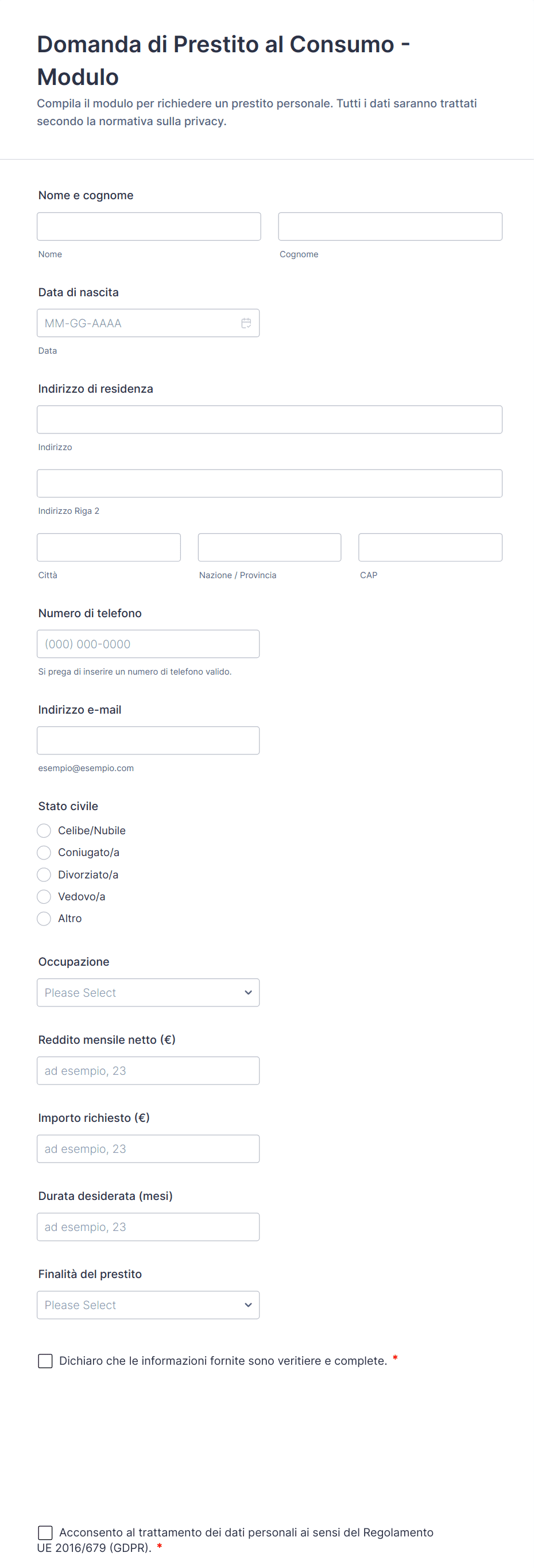Click the Indirizzo Riga 2 field

click(x=269, y=483)
